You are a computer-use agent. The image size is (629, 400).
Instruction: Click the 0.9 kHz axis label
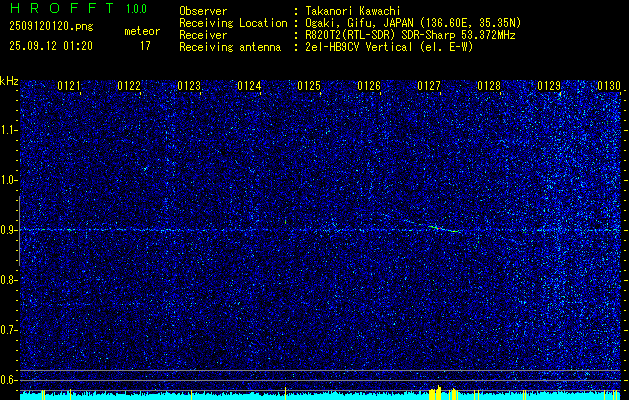(x=7, y=230)
